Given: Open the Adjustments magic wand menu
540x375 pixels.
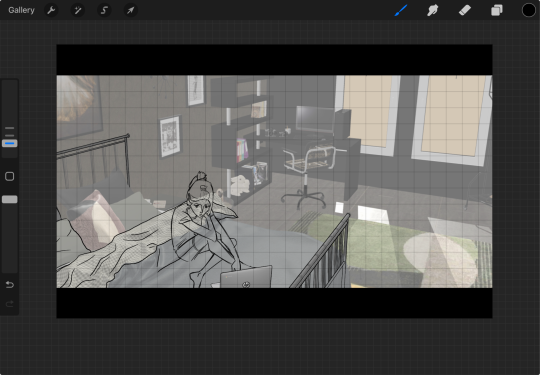Looking at the screenshot, I should click(x=78, y=10).
